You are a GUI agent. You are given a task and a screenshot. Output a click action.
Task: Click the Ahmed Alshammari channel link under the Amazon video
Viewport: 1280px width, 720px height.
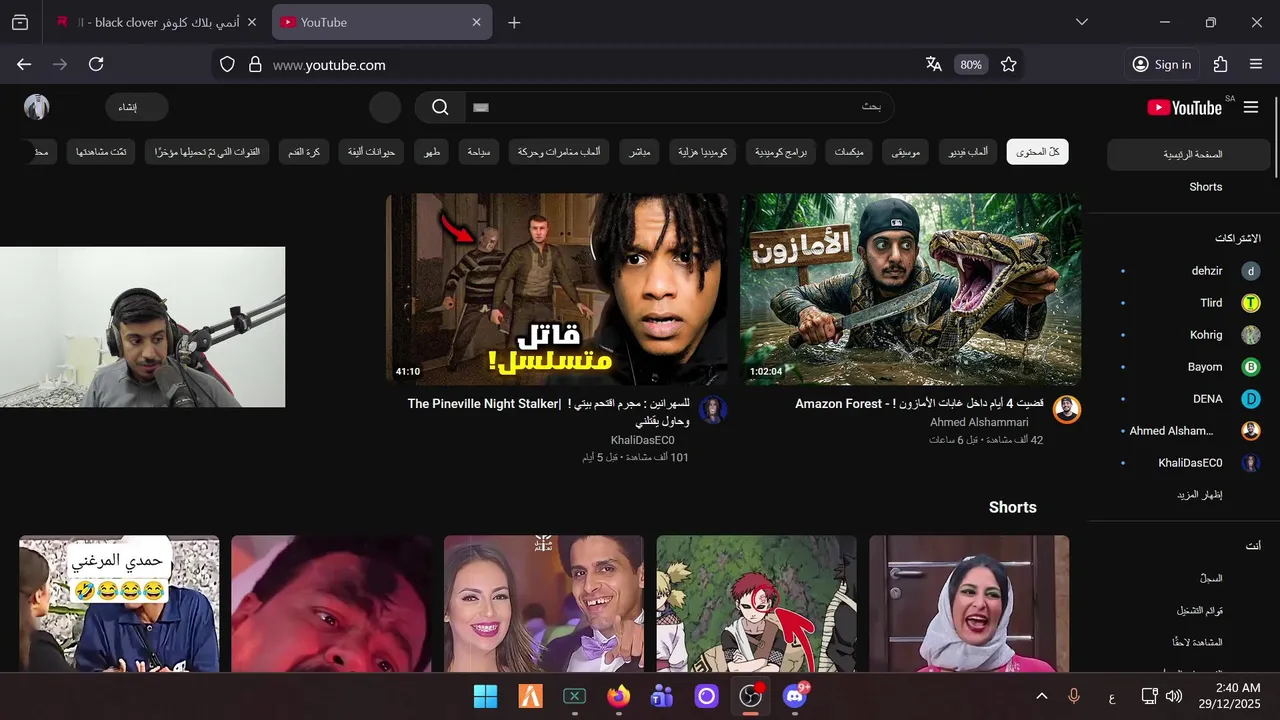click(x=979, y=422)
